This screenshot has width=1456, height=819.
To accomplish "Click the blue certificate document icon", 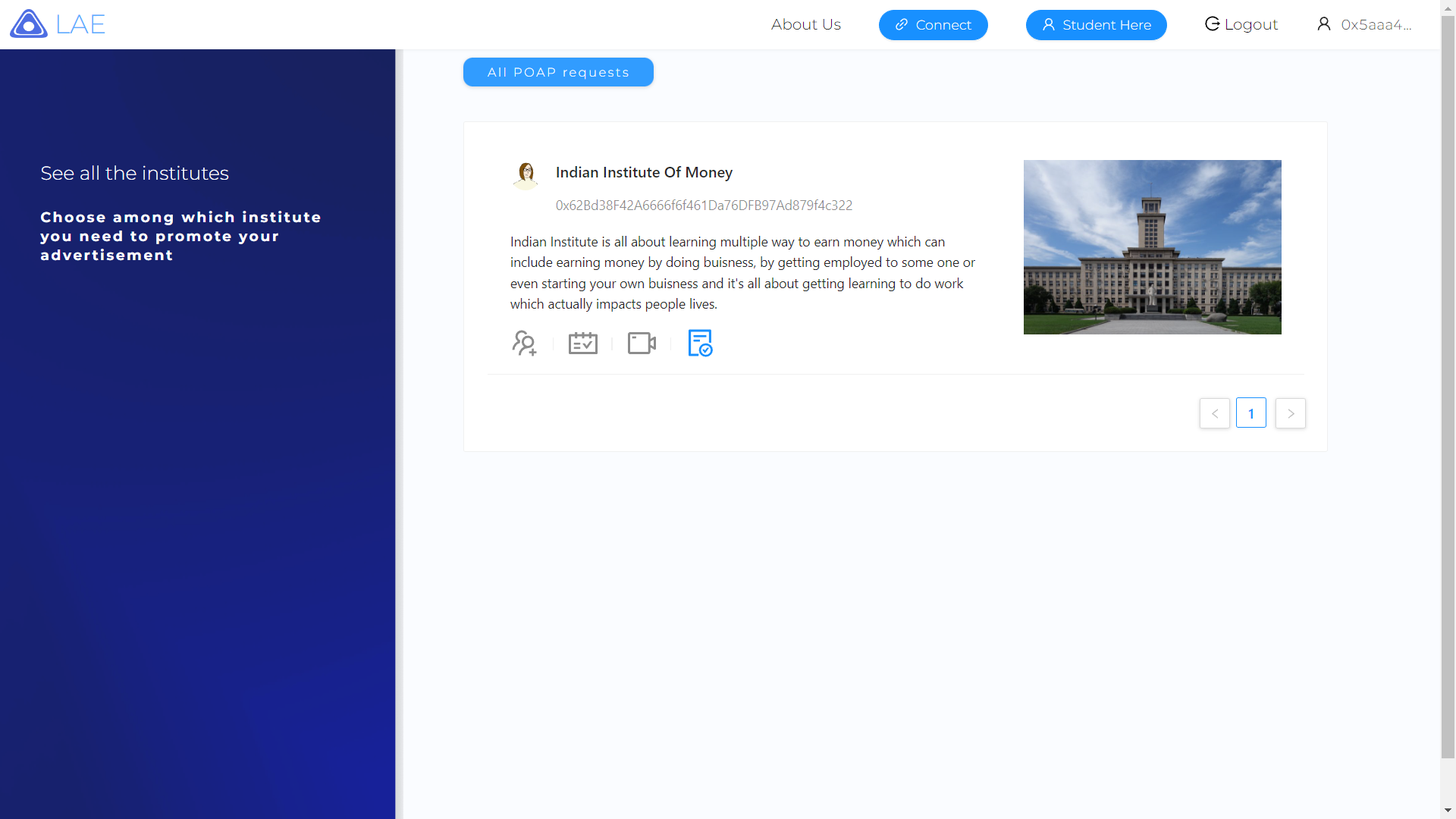I will 700,343.
